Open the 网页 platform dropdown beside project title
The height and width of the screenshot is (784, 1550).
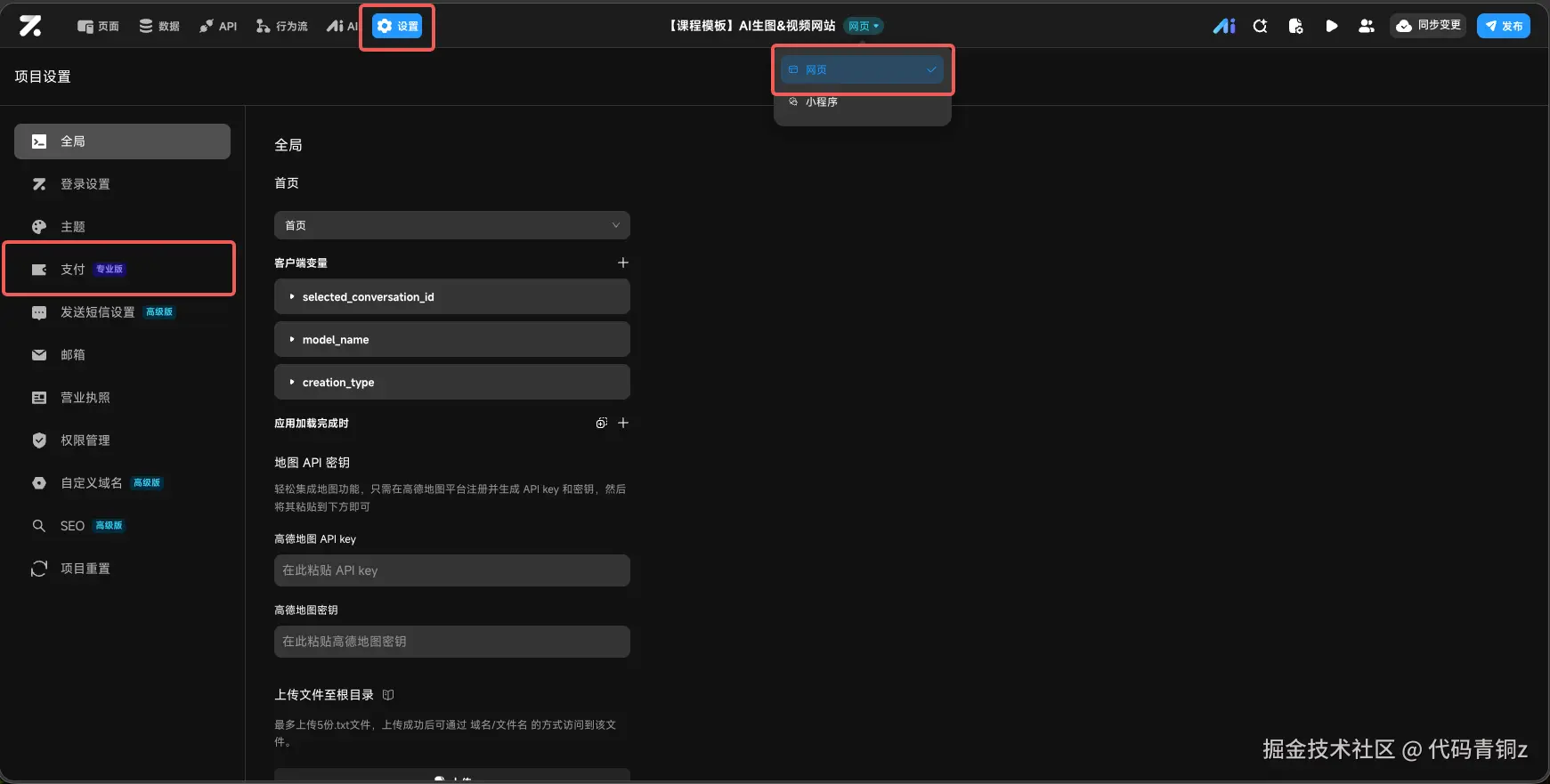click(x=864, y=26)
